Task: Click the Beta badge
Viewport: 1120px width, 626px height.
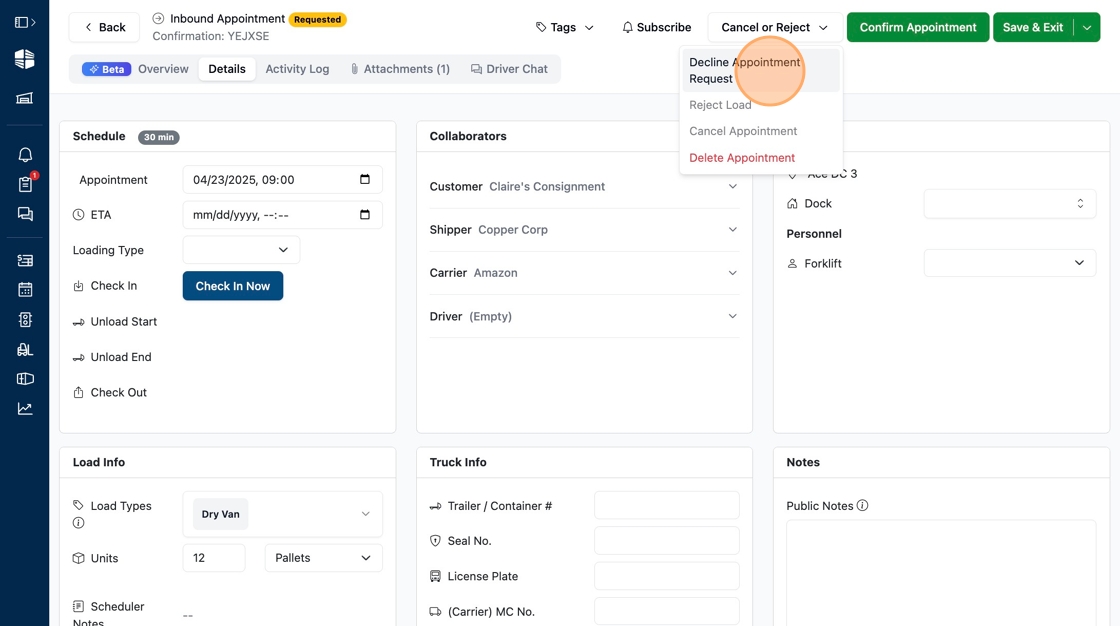Action: click(x=106, y=69)
